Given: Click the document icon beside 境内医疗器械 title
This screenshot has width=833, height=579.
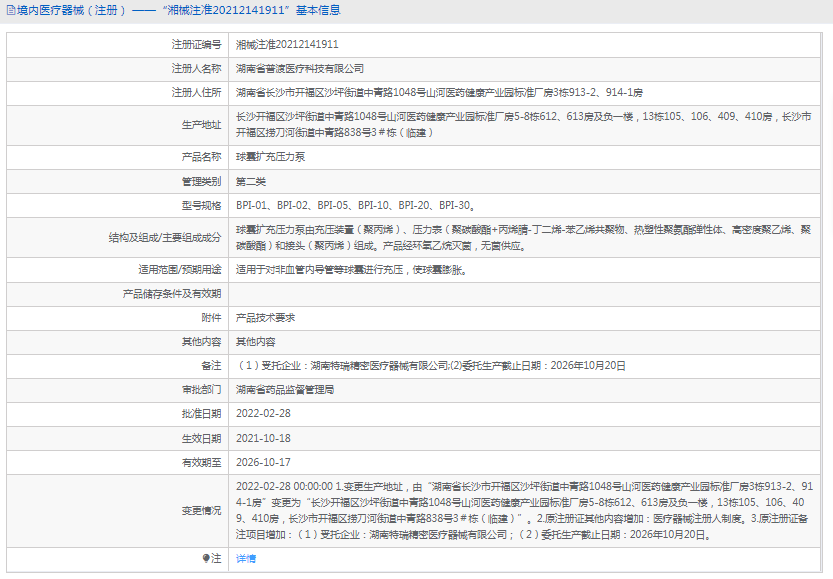Looking at the screenshot, I should (11, 10).
